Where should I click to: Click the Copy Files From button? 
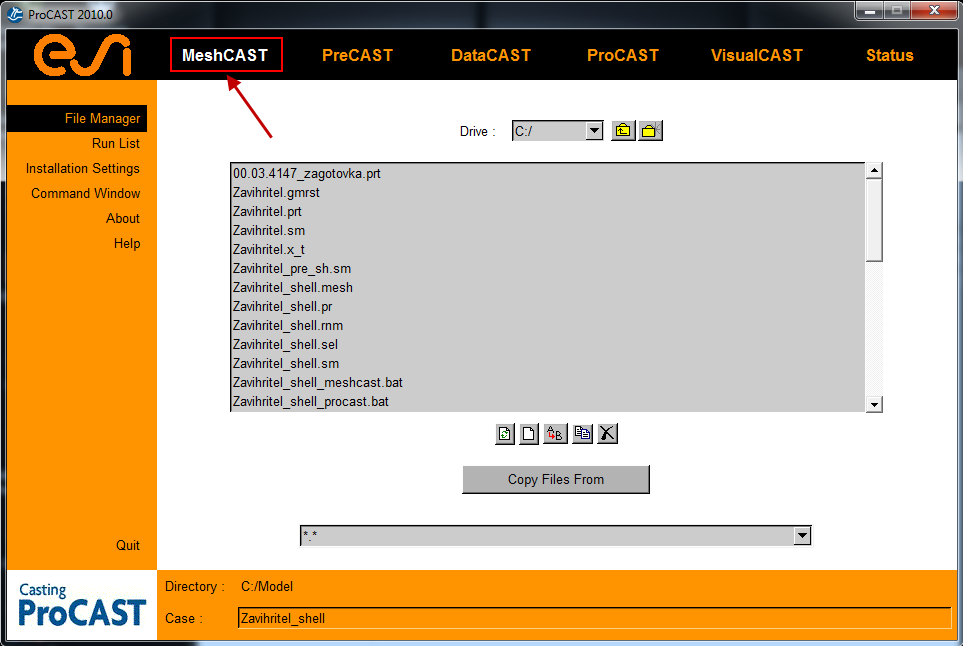click(556, 480)
